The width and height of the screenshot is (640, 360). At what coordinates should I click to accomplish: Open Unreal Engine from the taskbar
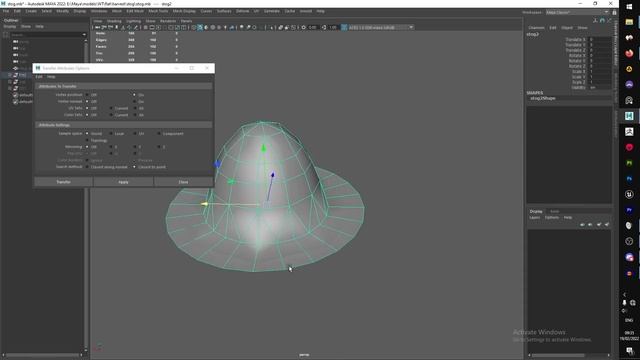[629, 194]
